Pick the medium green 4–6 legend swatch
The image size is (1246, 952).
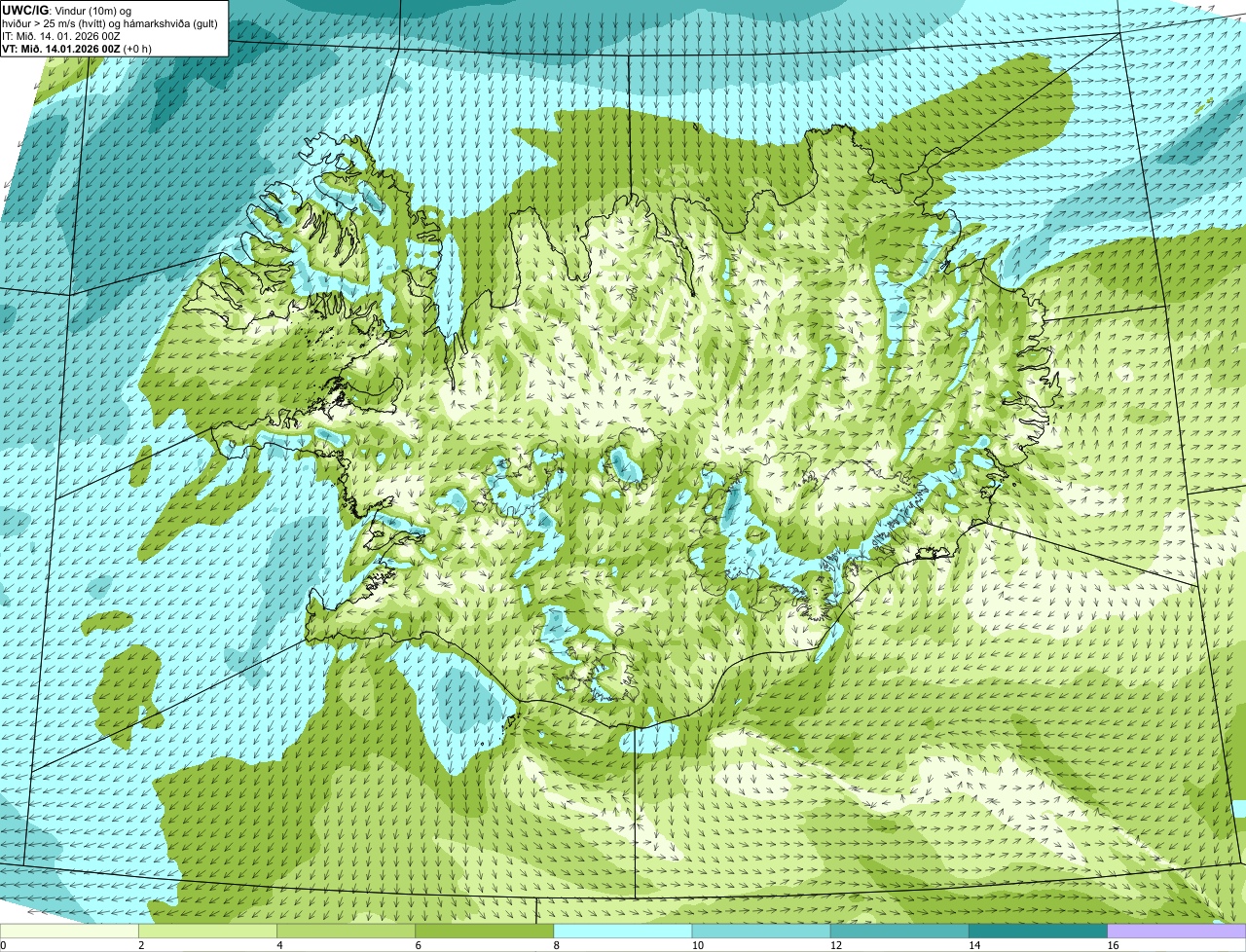346,932
